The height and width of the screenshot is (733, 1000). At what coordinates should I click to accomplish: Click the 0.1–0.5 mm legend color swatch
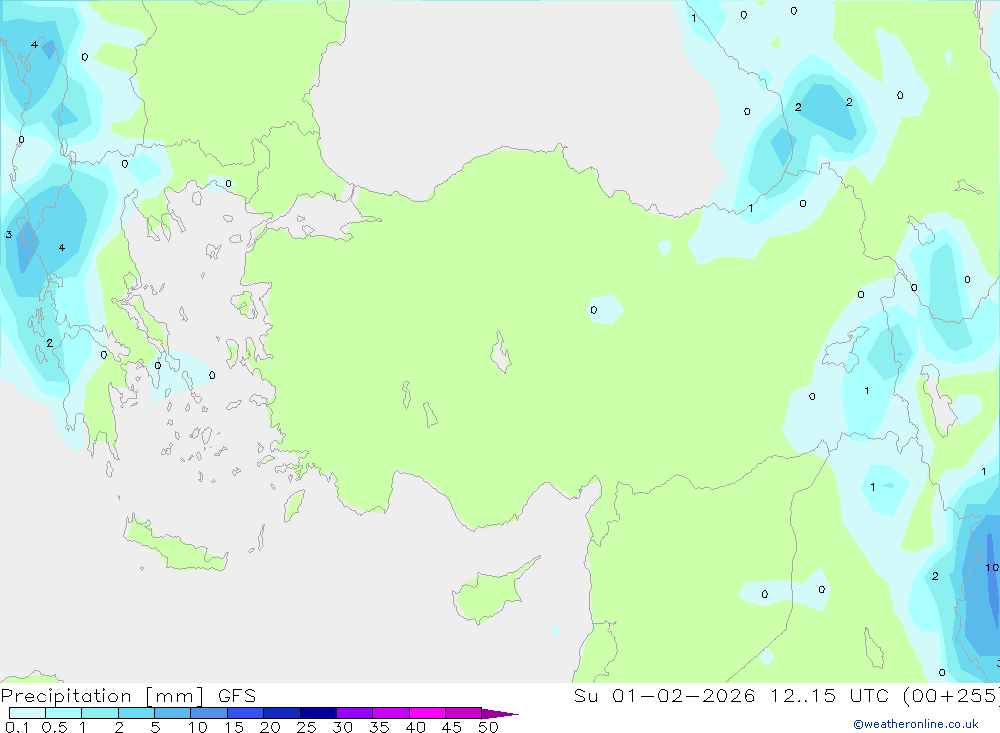pyautogui.click(x=27, y=713)
